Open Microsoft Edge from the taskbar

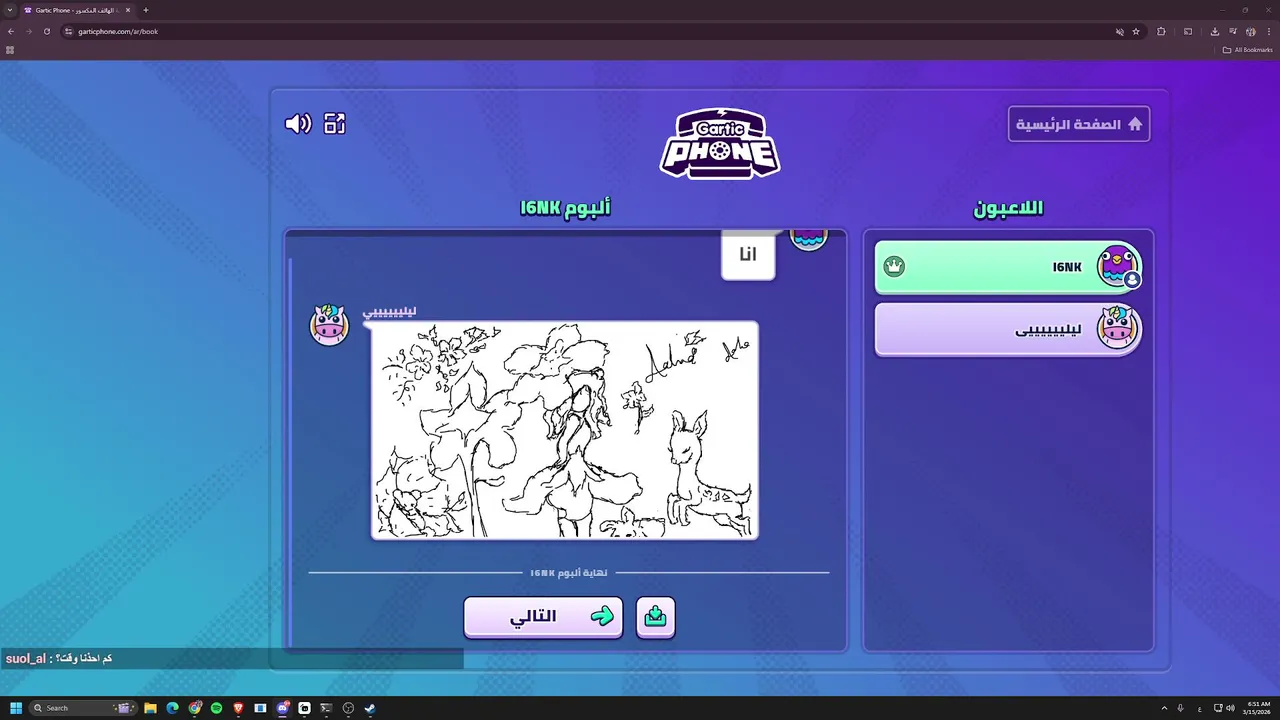point(172,708)
